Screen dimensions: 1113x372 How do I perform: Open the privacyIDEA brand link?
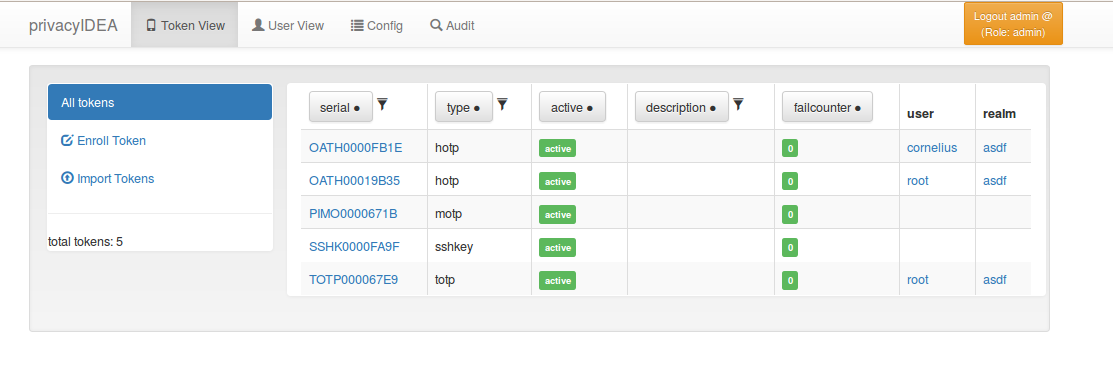coord(73,26)
